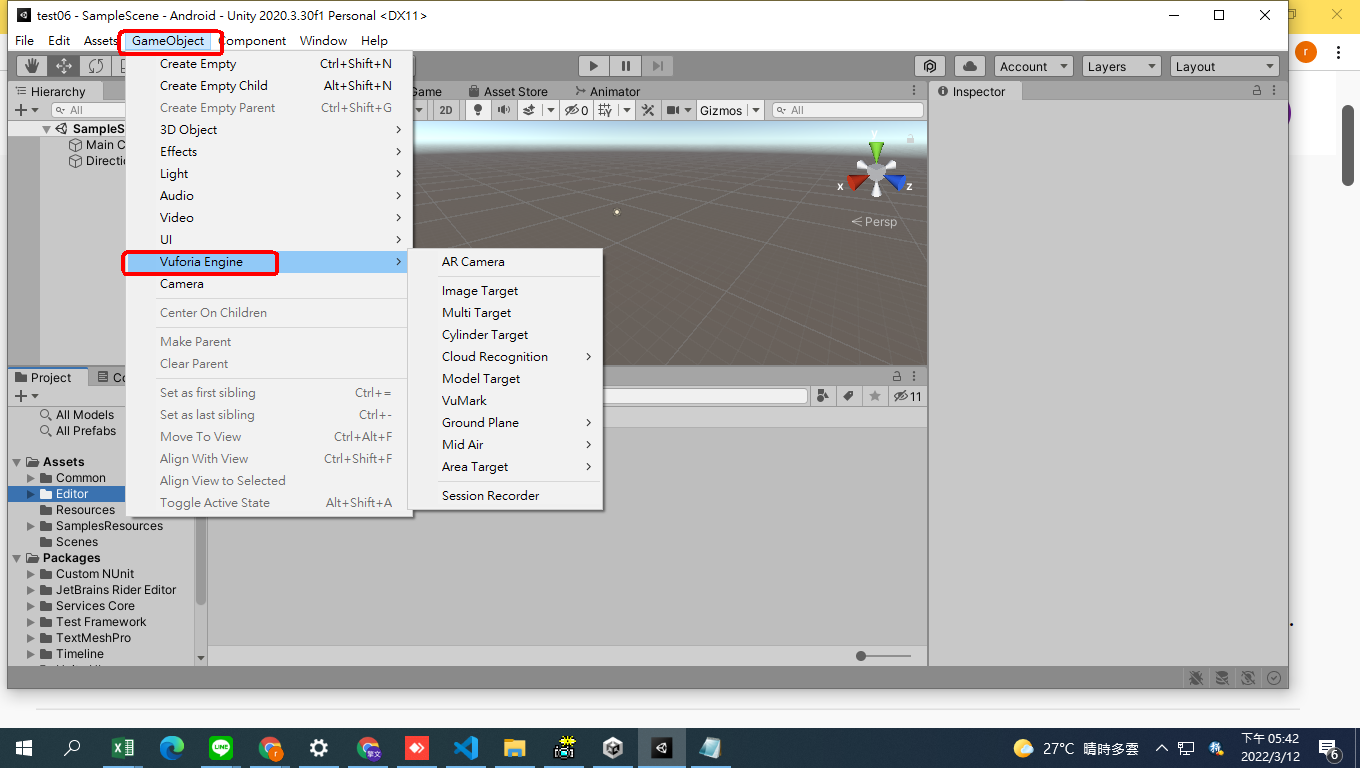Toggle Persp projection label
Viewport: 1360px width, 768px height.
pos(875,222)
